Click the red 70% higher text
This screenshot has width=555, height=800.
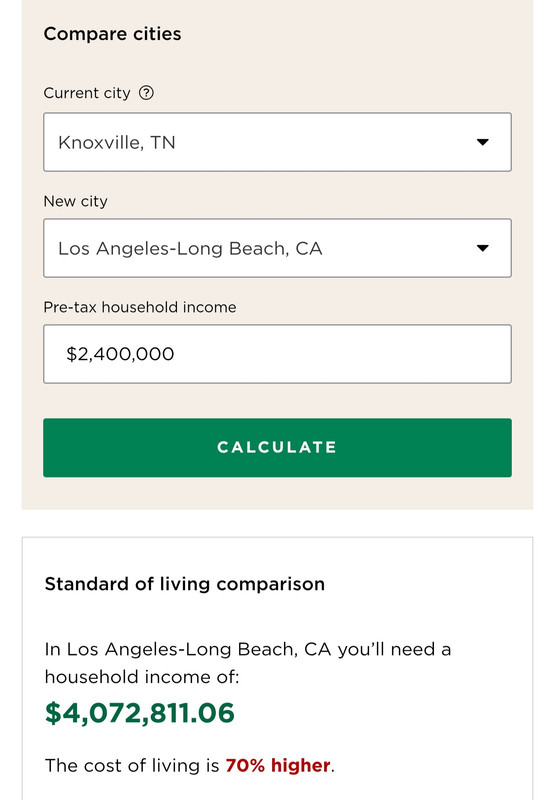coord(278,765)
